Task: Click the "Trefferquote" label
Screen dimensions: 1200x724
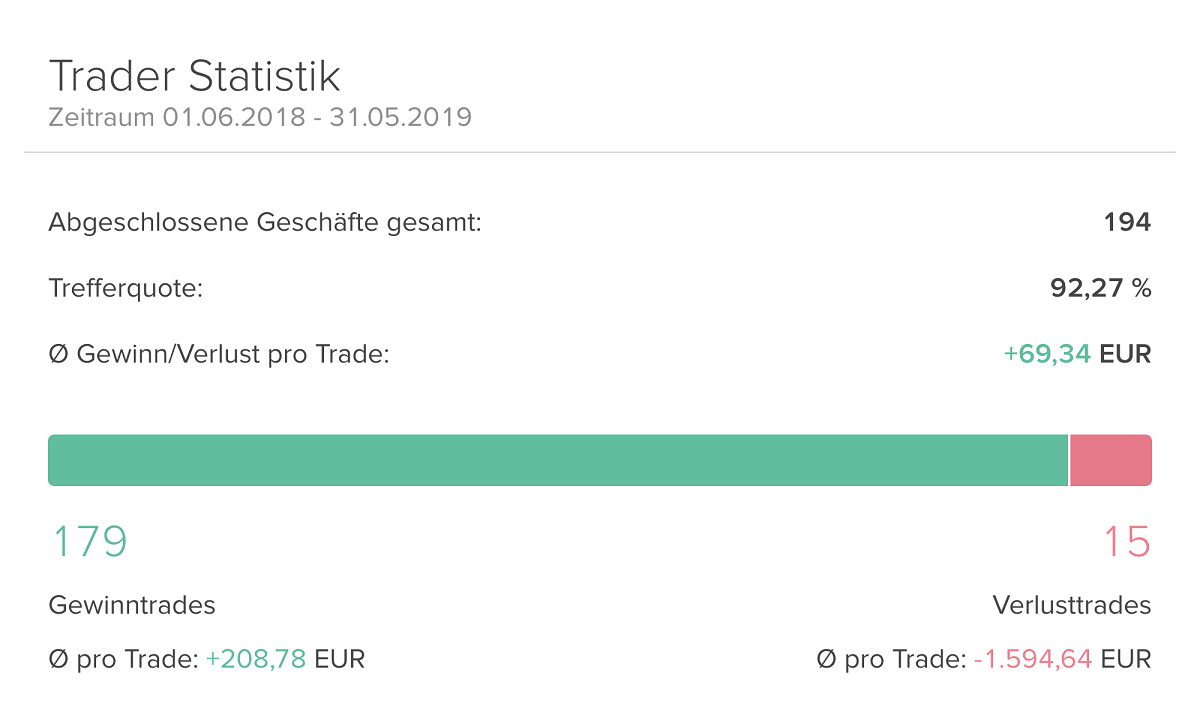Action: 126,289
